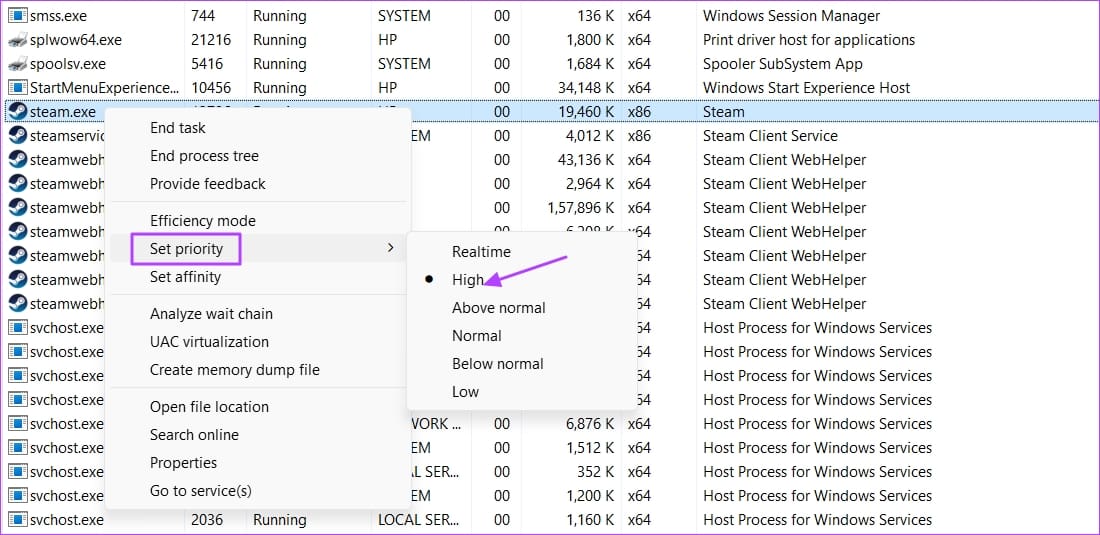Screen dimensions: 1100x535
Task: Click the 6,876 K memory value
Action: click(589, 424)
